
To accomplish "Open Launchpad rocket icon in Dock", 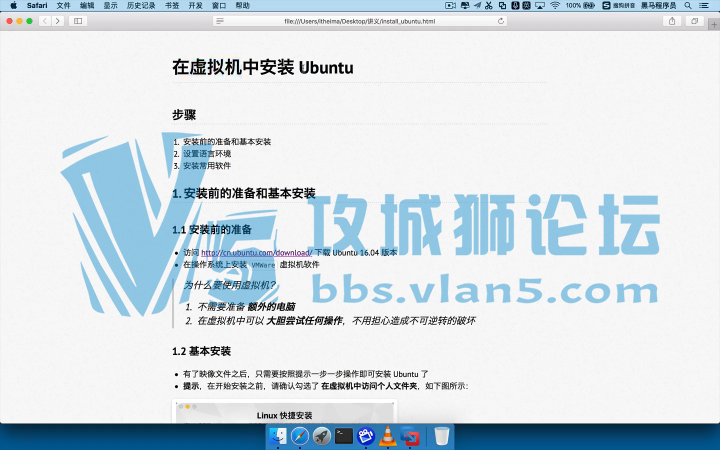I will click(321, 436).
